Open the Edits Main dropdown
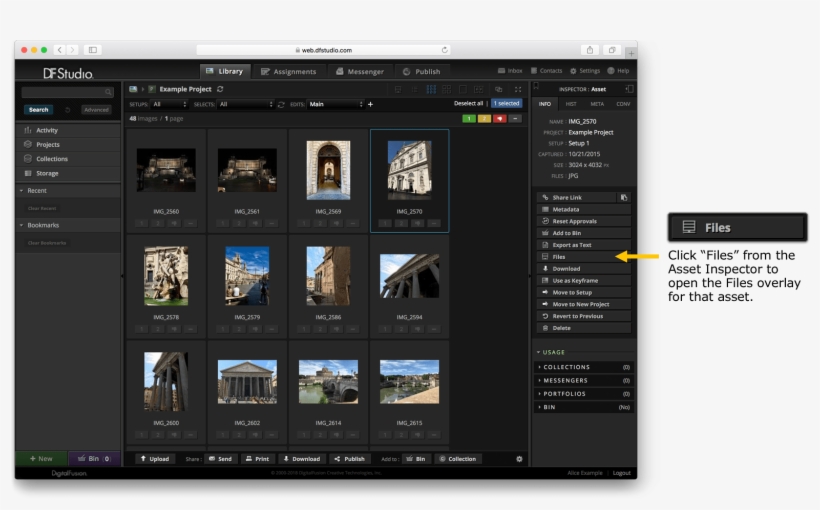Image resolution: width=820 pixels, height=510 pixels. (335, 104)
